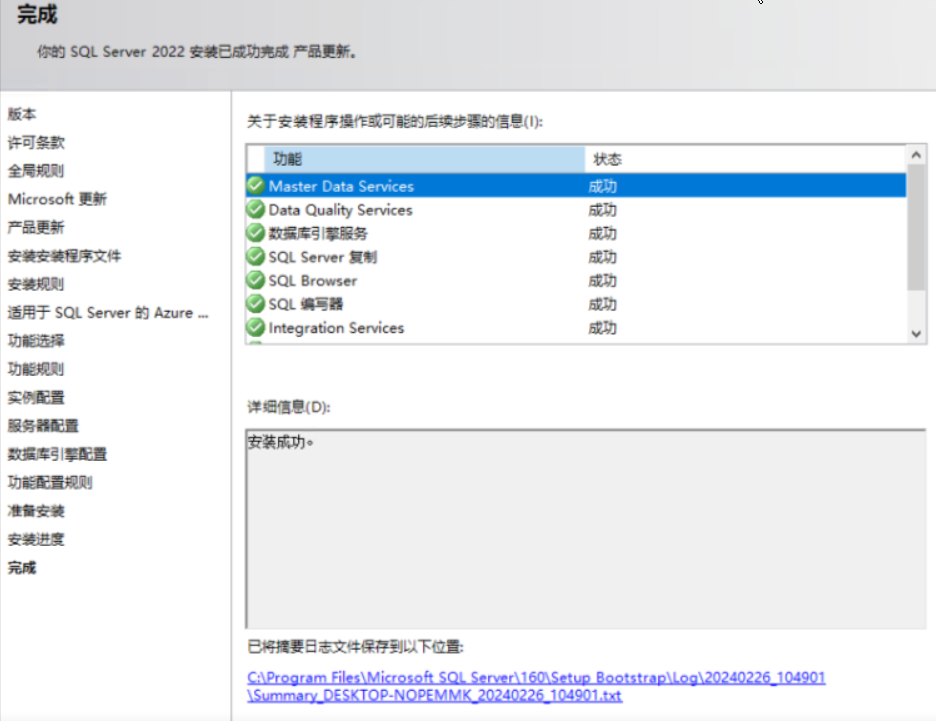Click the bold 完成 sidebar step
Viewport: 936px width, 721px height.
pos(22,567)
